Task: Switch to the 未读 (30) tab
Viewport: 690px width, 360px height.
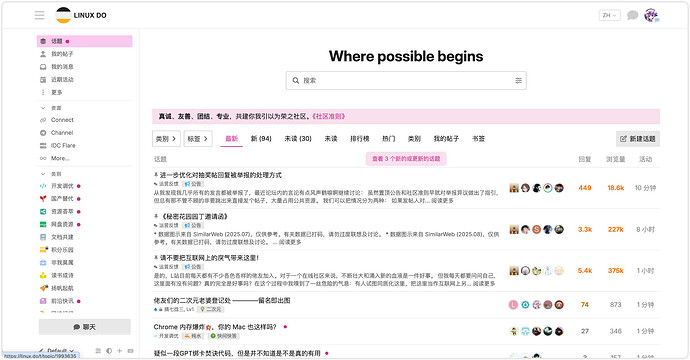Action: pyautogui.click(x=298, y=139)
